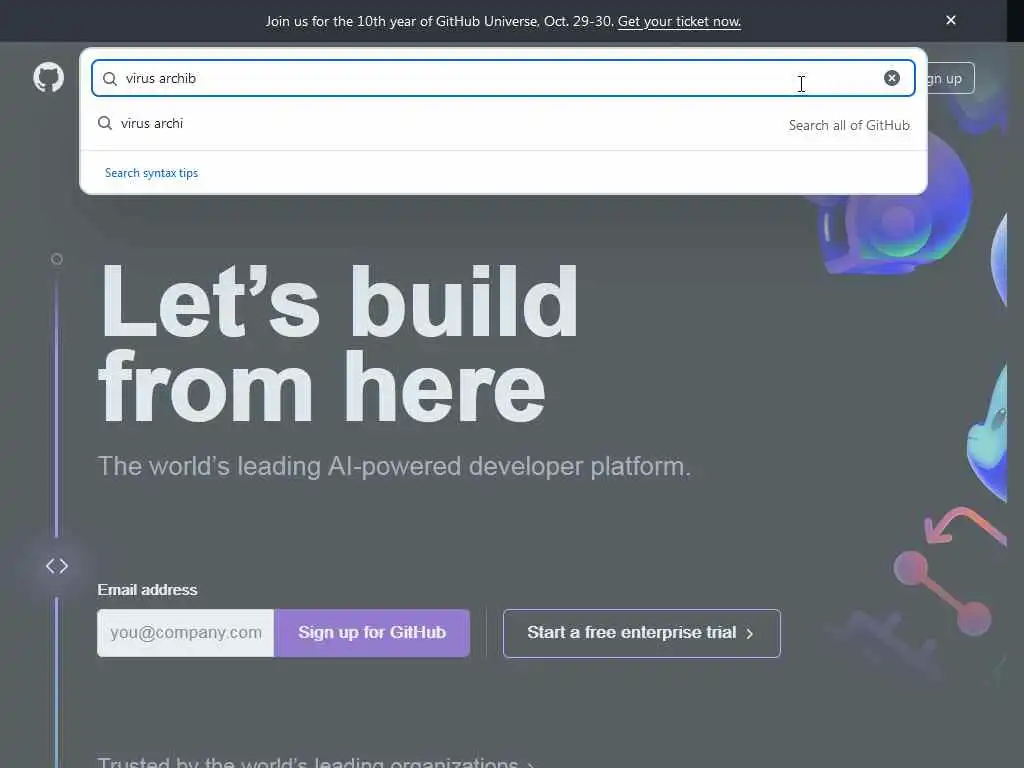Open Search syntax tips link

[151, 173]
